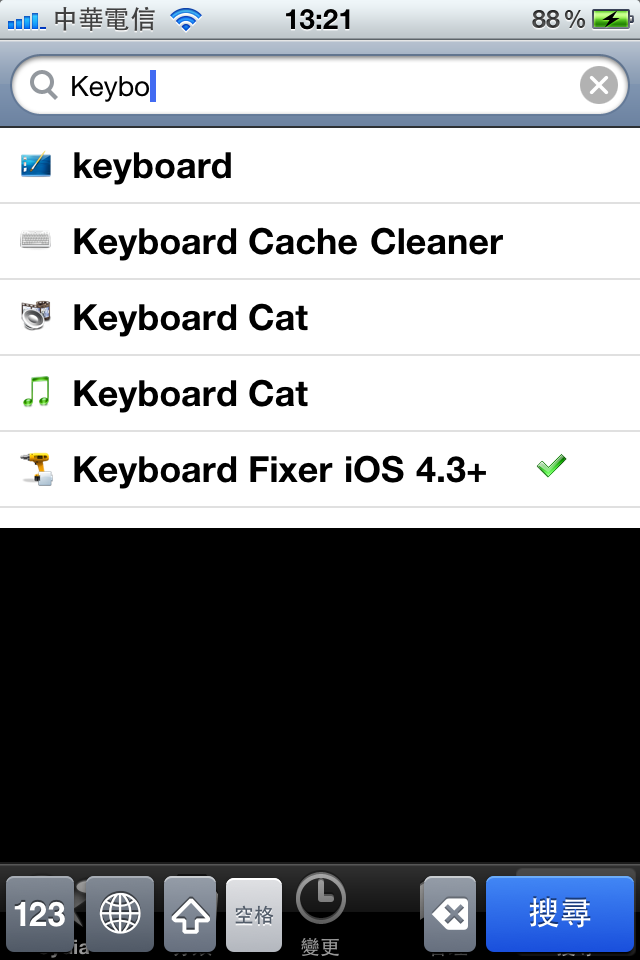640x960 pixels.
Task: Tap the backspace delete key
Action: (450, 914)
